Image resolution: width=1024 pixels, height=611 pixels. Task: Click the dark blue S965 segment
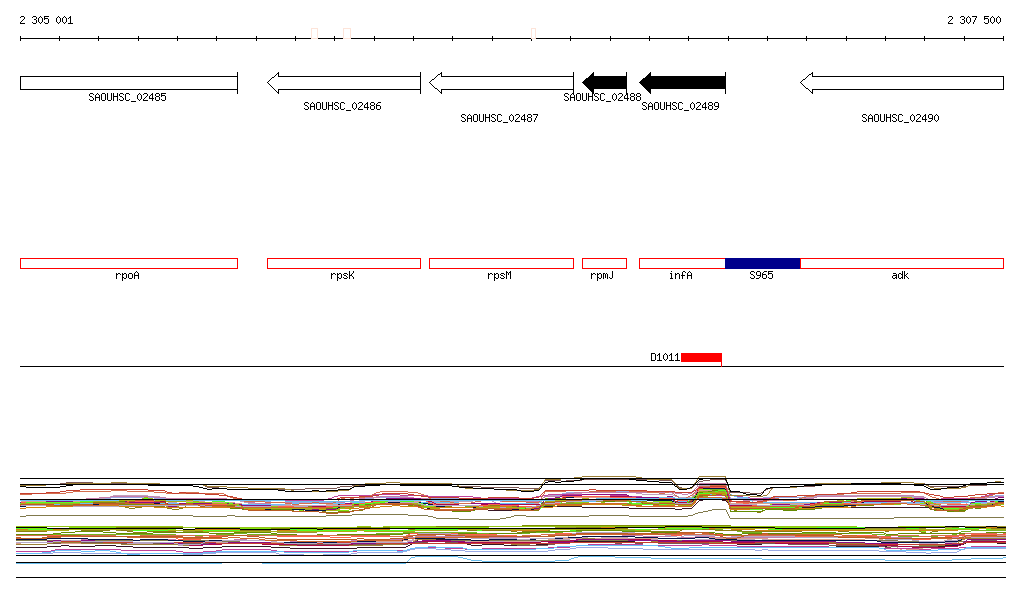point(762,263)
